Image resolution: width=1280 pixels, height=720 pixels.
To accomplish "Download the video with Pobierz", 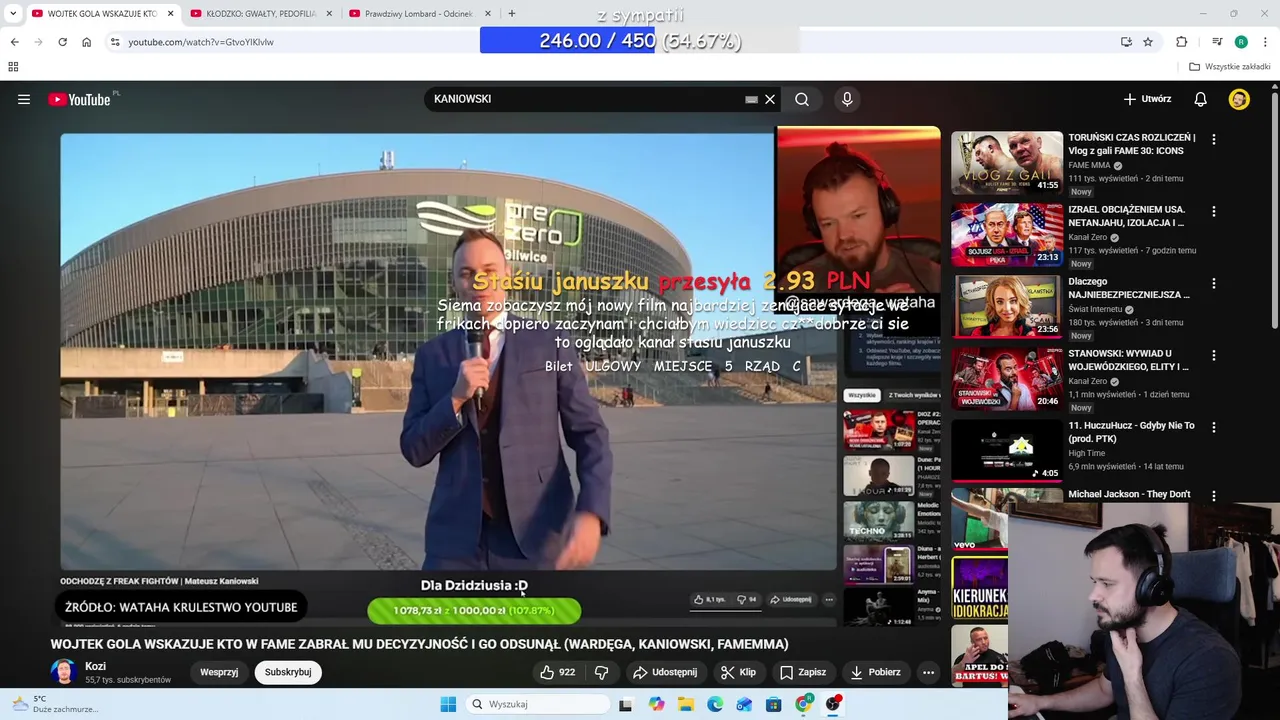I will pos(875,672).
